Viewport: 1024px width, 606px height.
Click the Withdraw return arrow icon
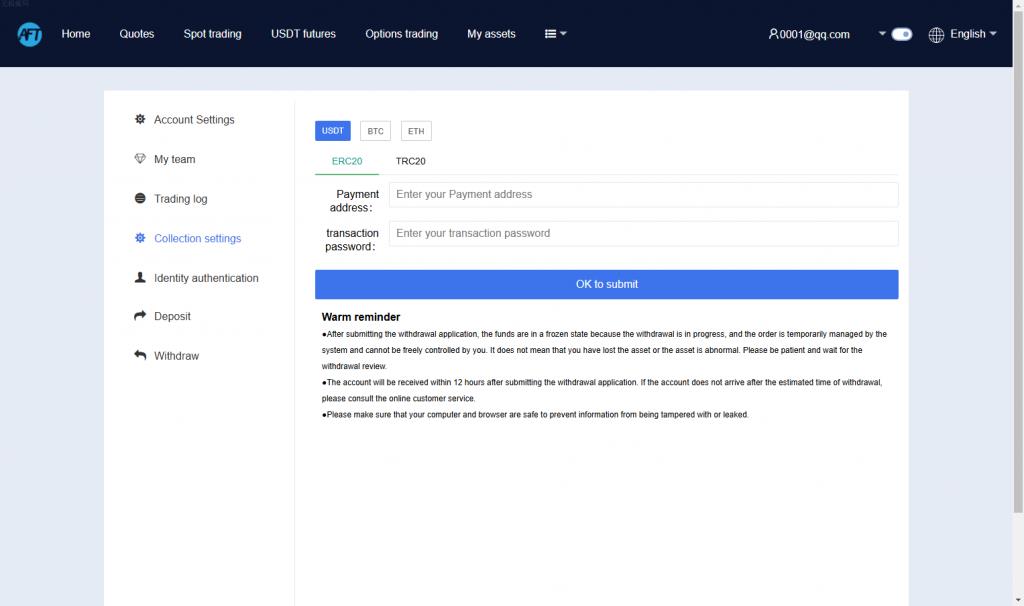[140, 355]
